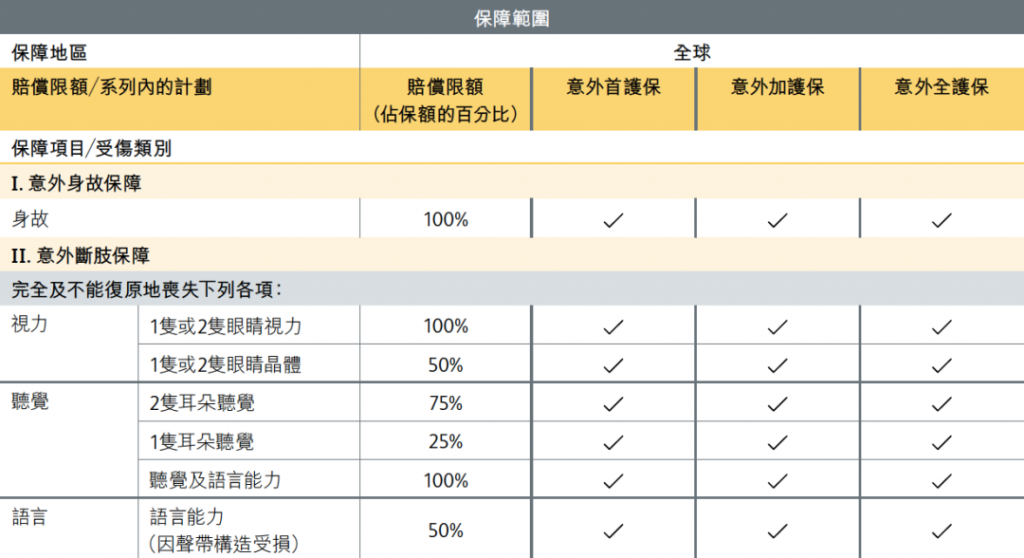
Task: Click 1隻或2隻眼睛視力 checkmark under 意外加護保
Action: coord(777,327)
